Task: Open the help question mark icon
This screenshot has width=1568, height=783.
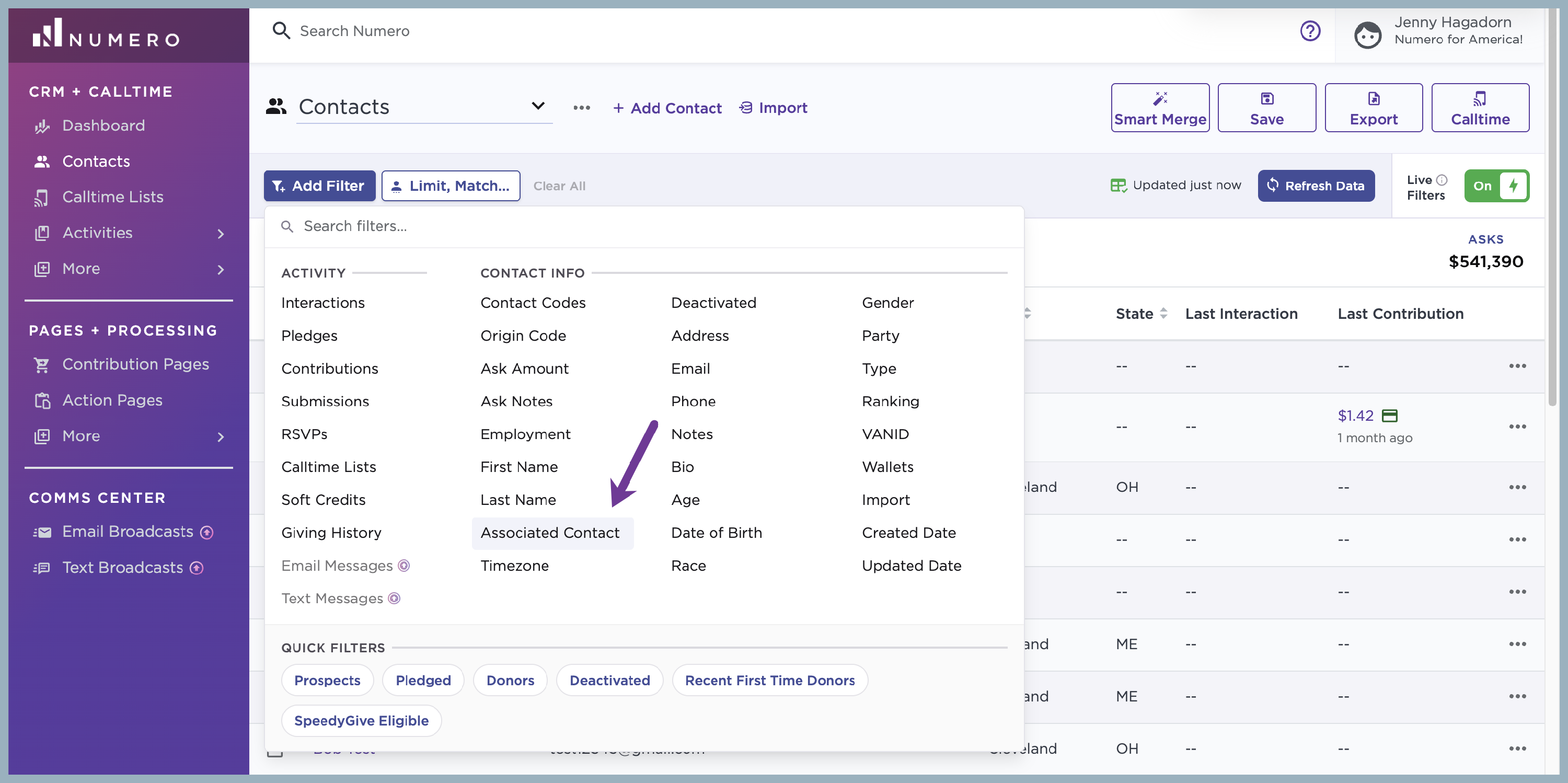Action: 1310,30
